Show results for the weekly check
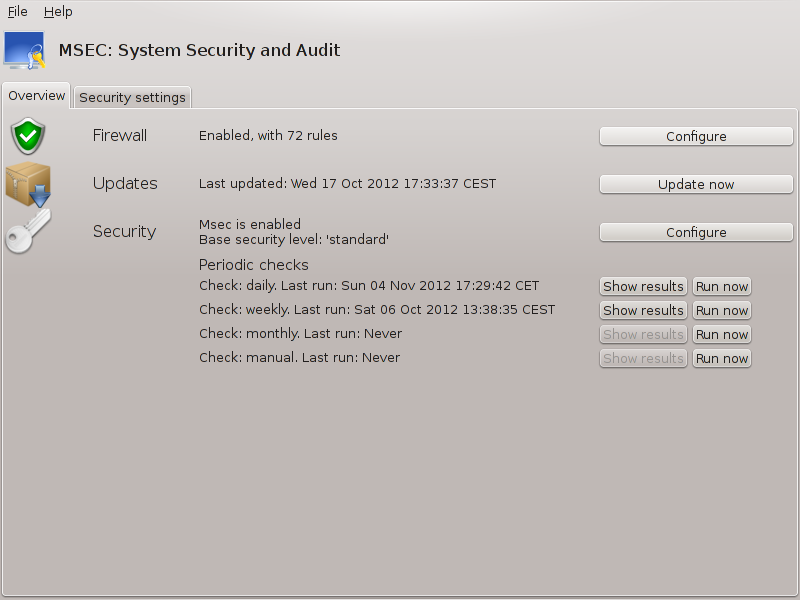Image resolution: width=800 pixels, height=600 pixels. point(643,310)
